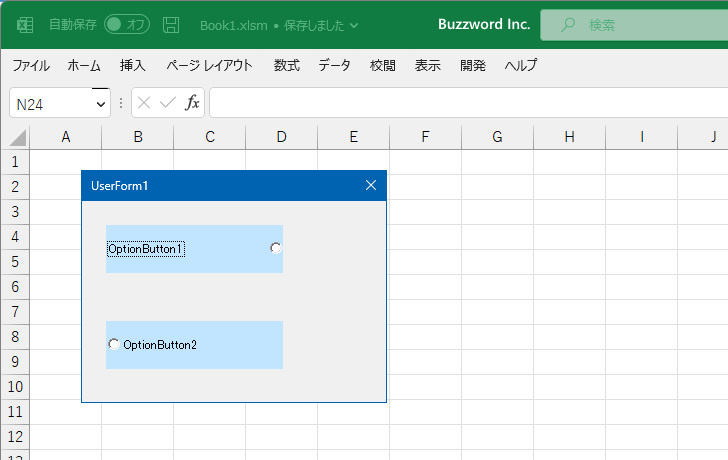
Task: Select row 12 header
Action: [x=15, y=437]
